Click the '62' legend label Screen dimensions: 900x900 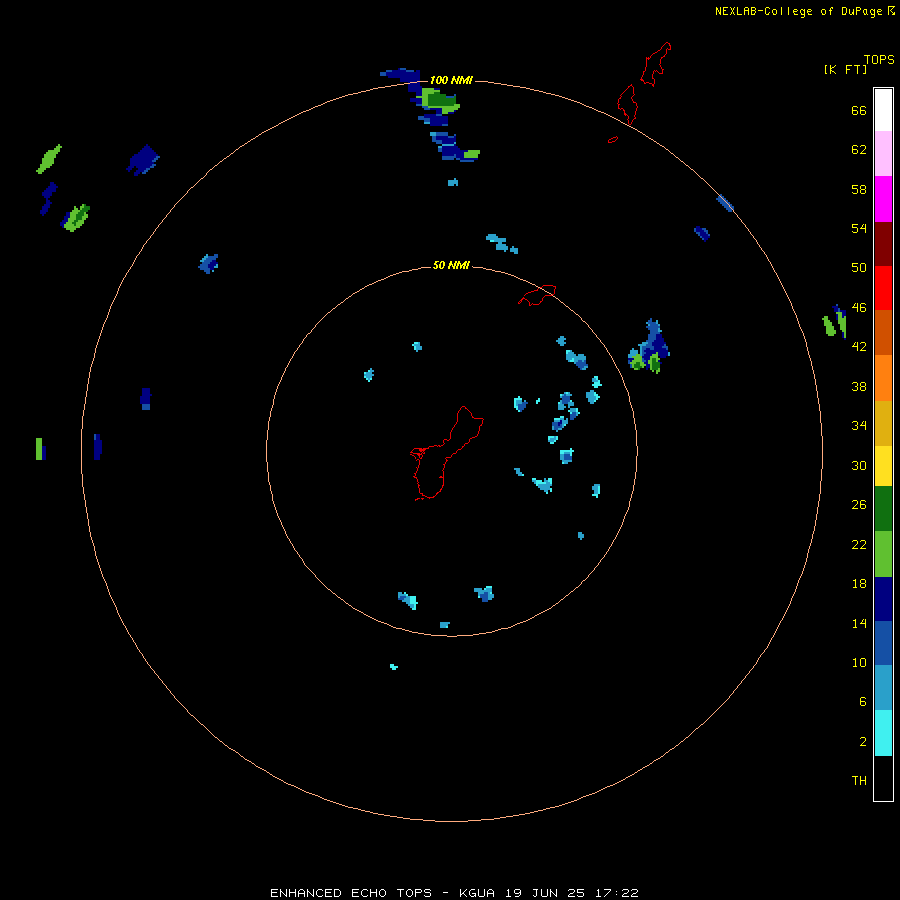[x=859, y=150]
